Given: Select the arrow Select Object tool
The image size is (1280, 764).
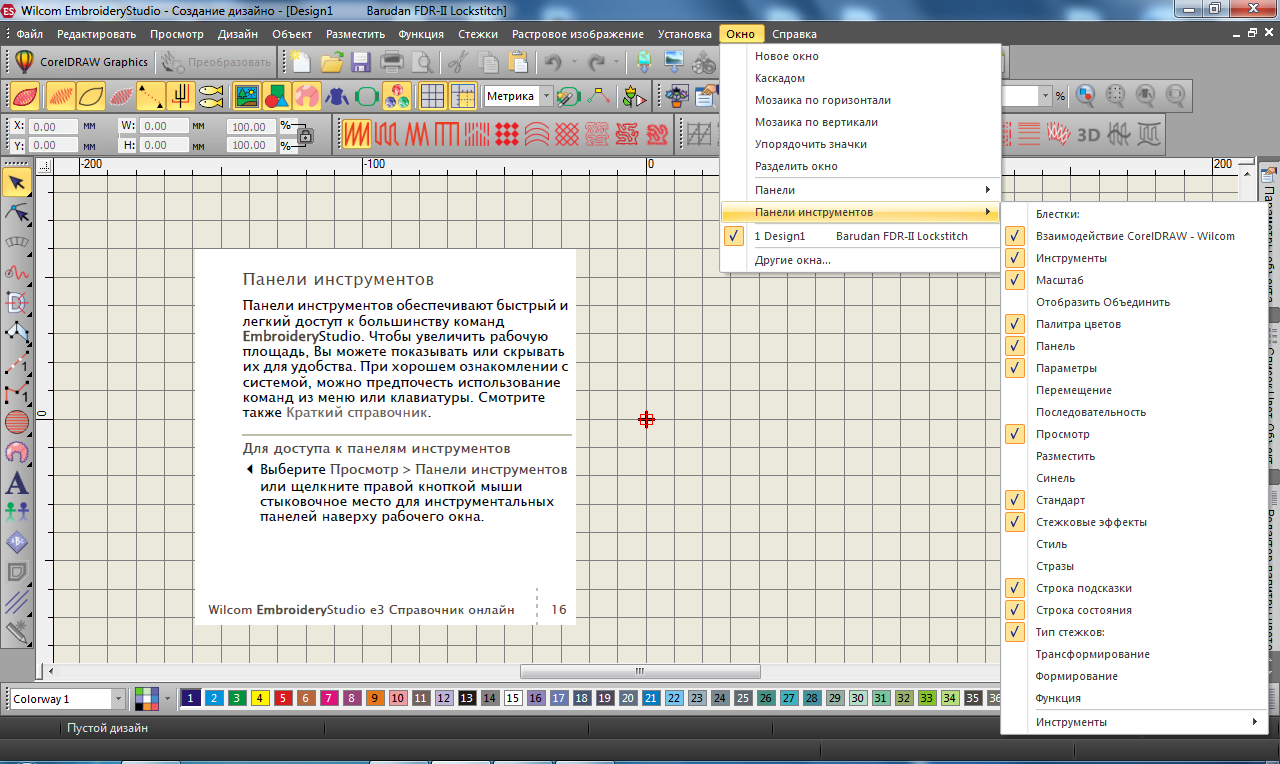Looking at the screenshot, I should [x=17, y=182].
